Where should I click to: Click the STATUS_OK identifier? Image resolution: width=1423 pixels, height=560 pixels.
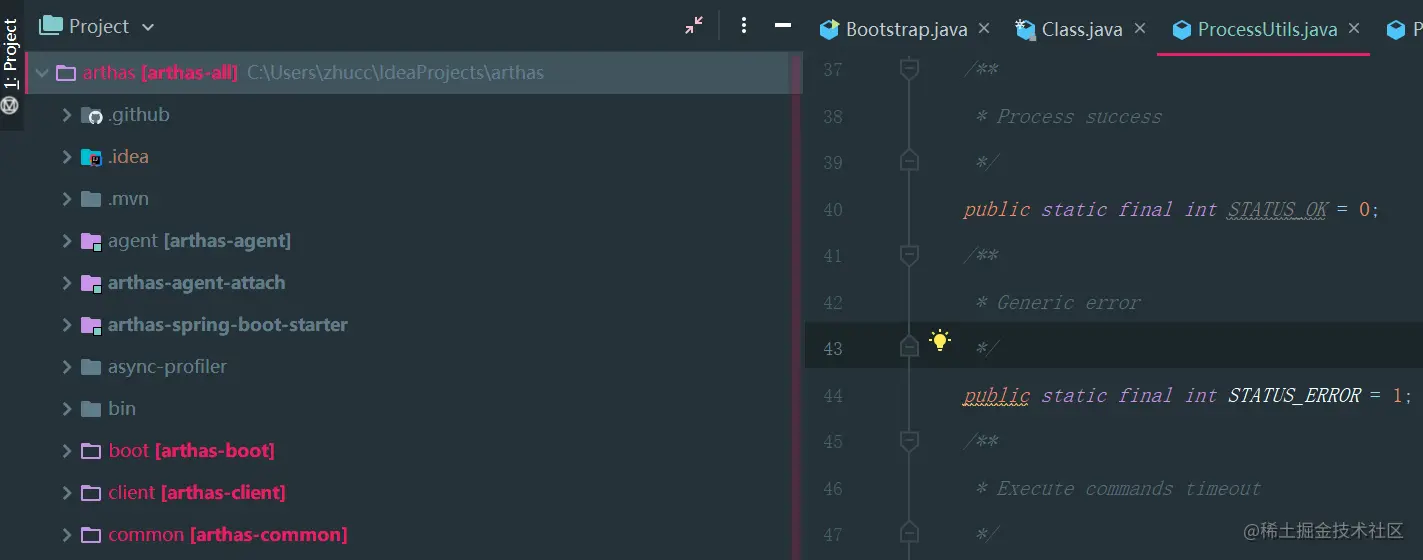1277,210
